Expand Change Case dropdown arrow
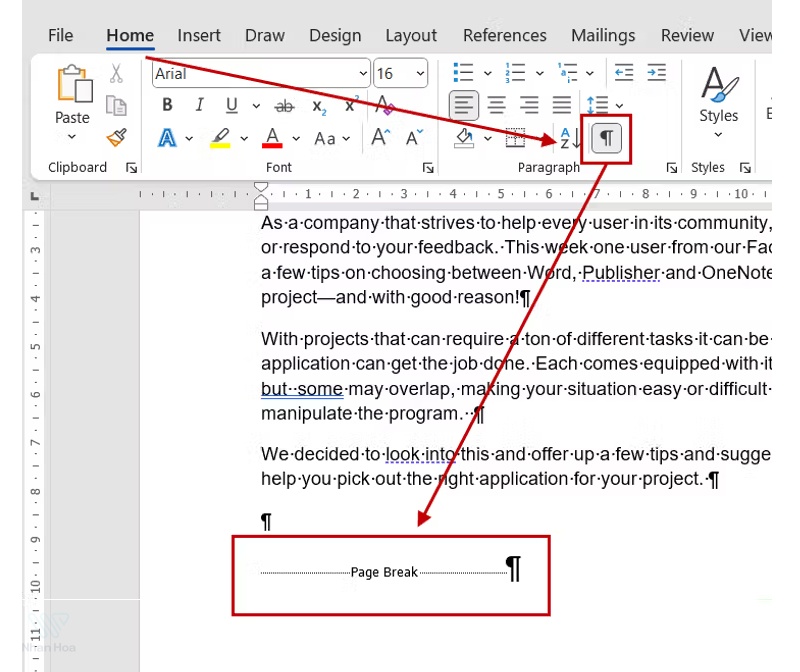 [x=346, y=138]
